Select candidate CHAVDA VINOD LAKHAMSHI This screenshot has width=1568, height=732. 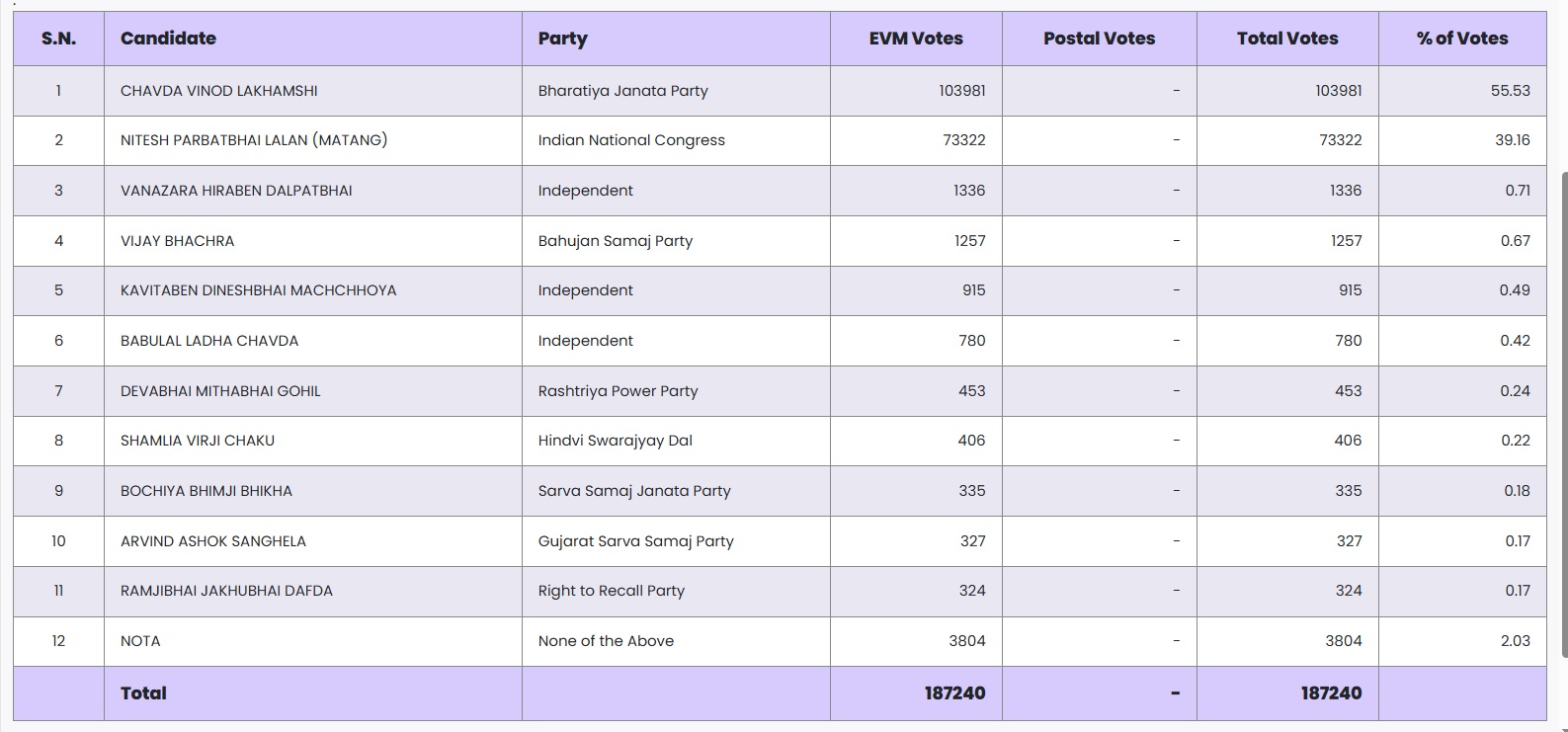tap(219, 91)
